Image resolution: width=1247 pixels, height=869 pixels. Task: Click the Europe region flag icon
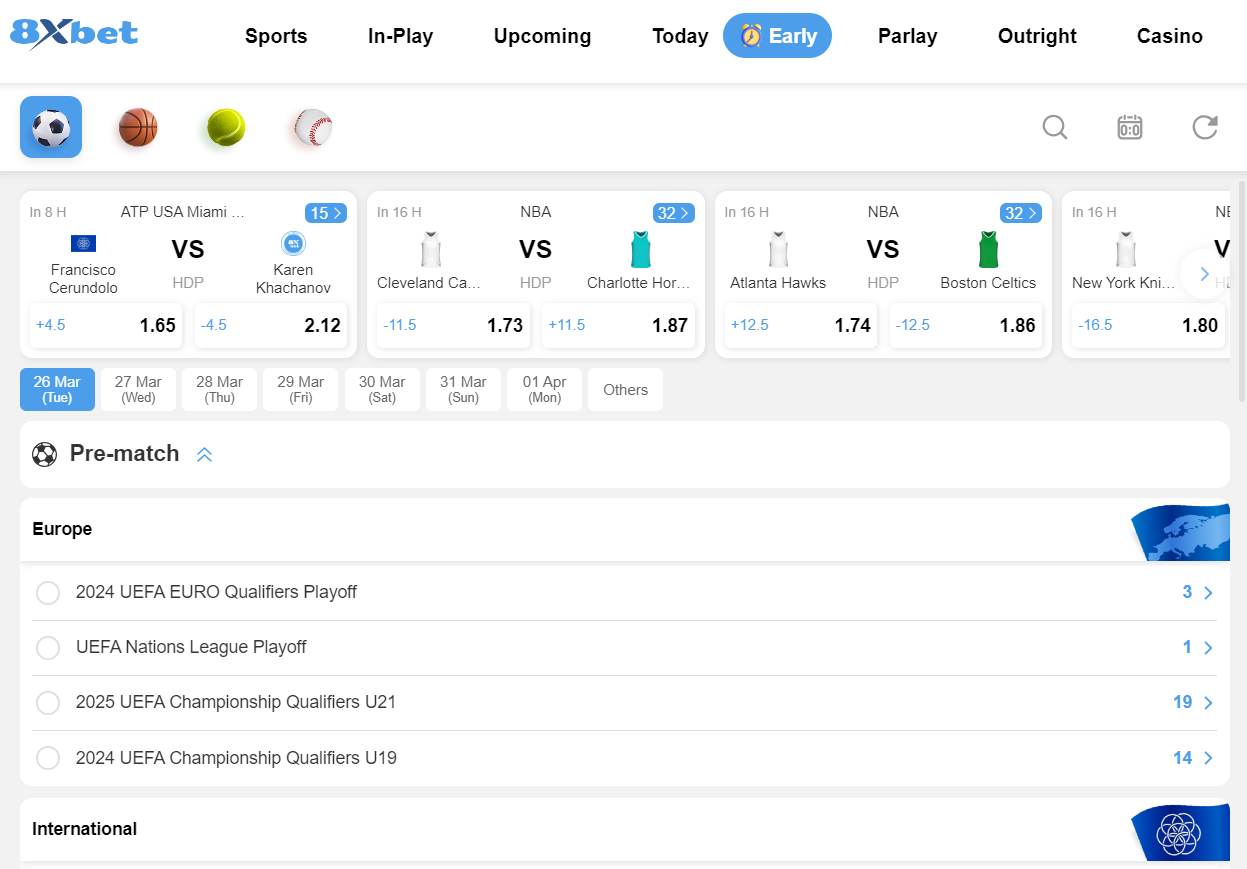(x=1180, y=531)
